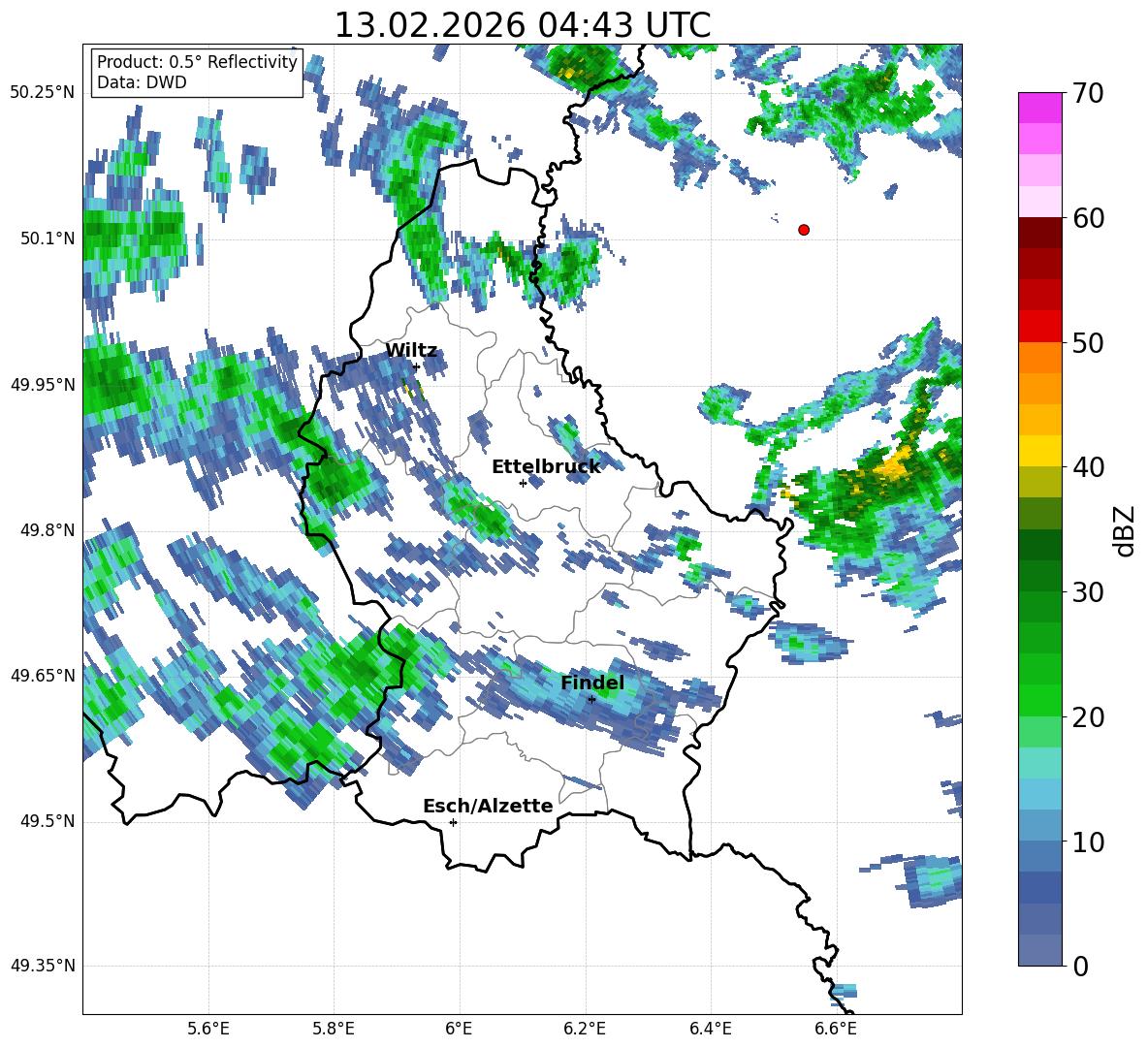
Task: Click the 6.6°E longitude label
Action: pos(836,1029)
